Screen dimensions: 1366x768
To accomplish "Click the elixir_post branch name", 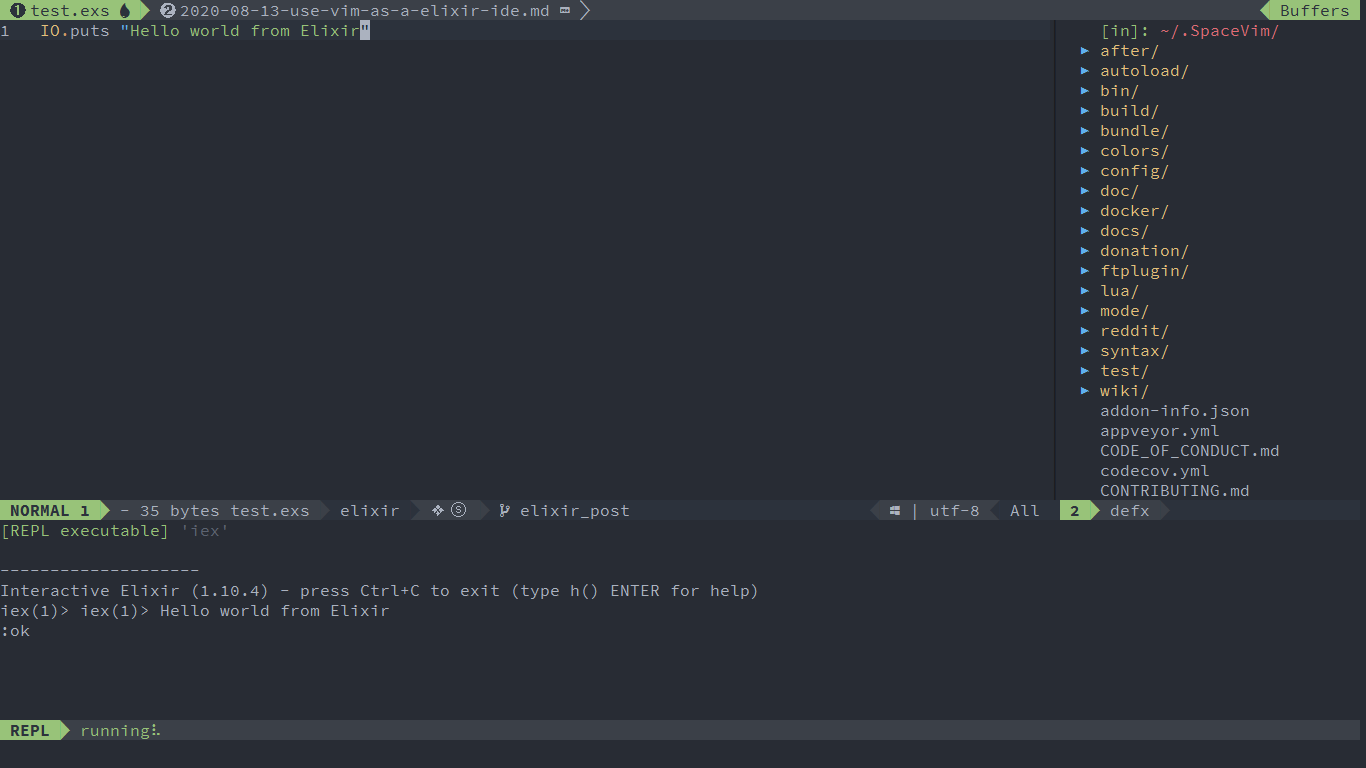I will (x=575, y=511).
